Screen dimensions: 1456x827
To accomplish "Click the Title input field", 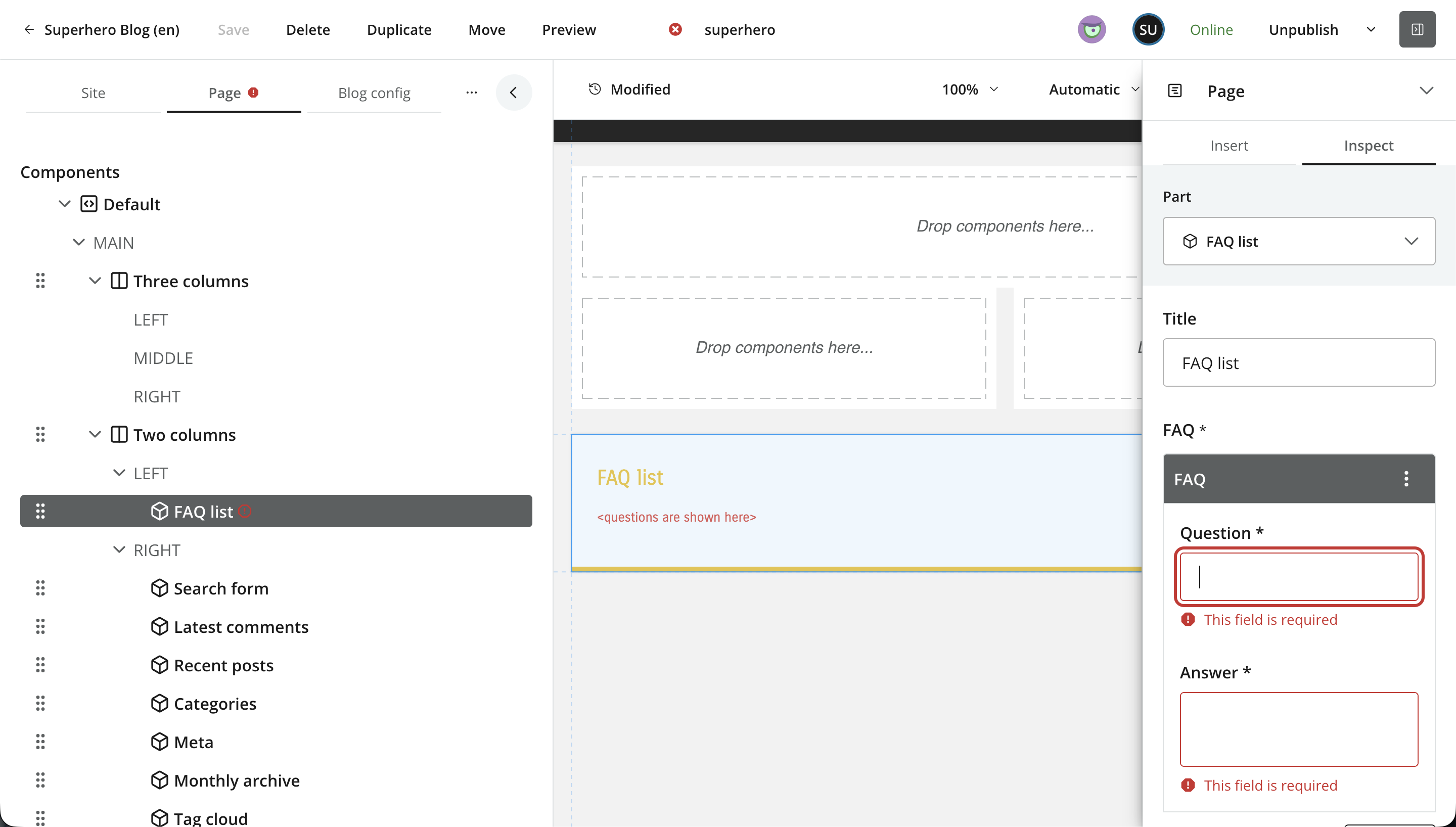I will pyautogui.click(x=1299, y=362).
